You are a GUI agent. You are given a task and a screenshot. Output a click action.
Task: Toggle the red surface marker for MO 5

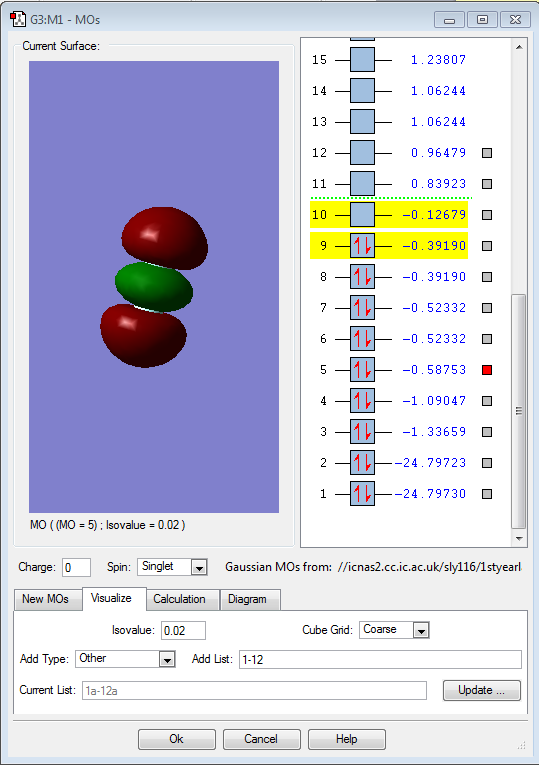click(x=487, y=370)
